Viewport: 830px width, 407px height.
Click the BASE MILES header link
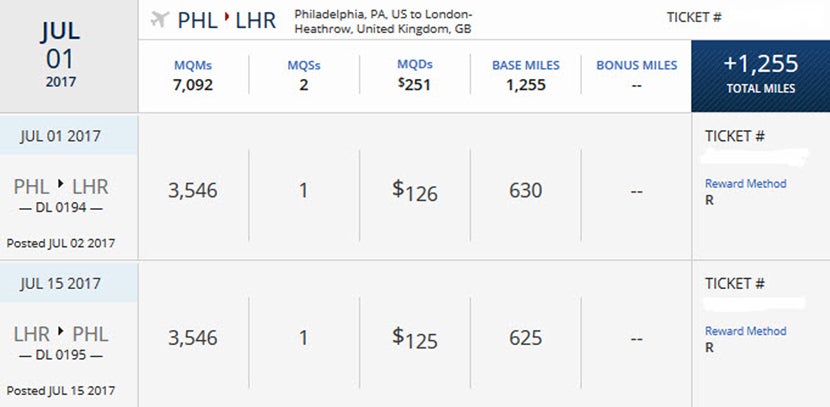[526, 66]
